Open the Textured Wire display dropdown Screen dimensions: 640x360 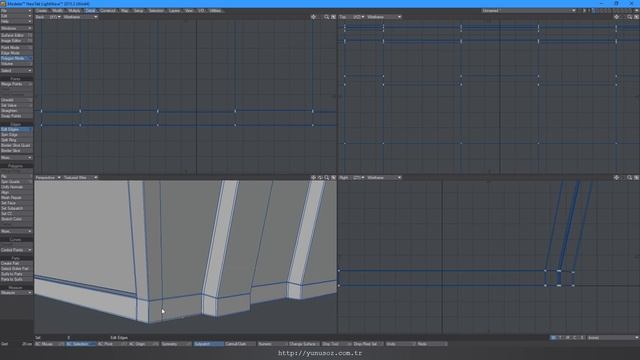80,178
